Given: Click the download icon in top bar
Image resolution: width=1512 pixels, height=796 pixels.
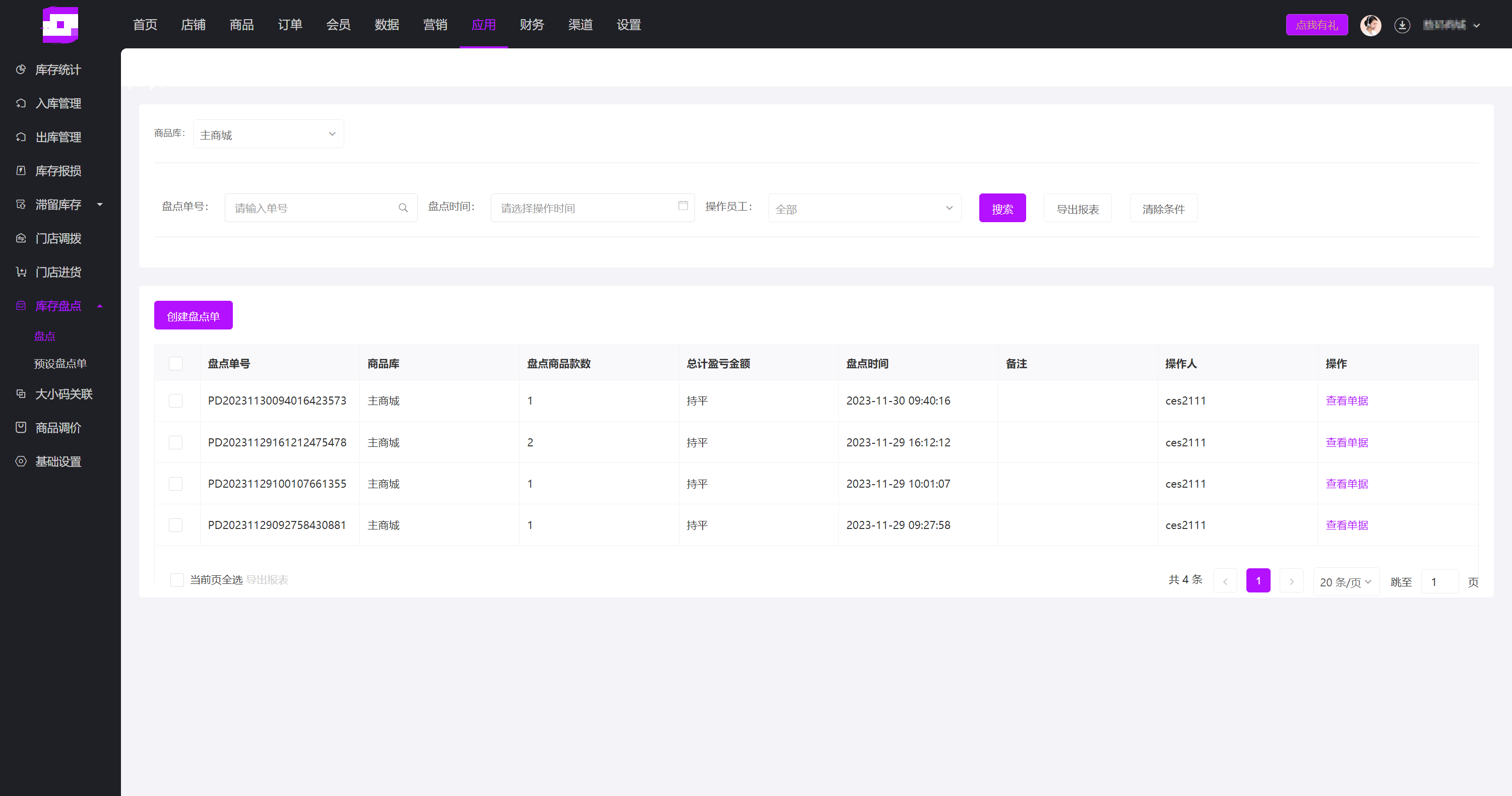Looking at the screenshot, I should point(1402,25).
